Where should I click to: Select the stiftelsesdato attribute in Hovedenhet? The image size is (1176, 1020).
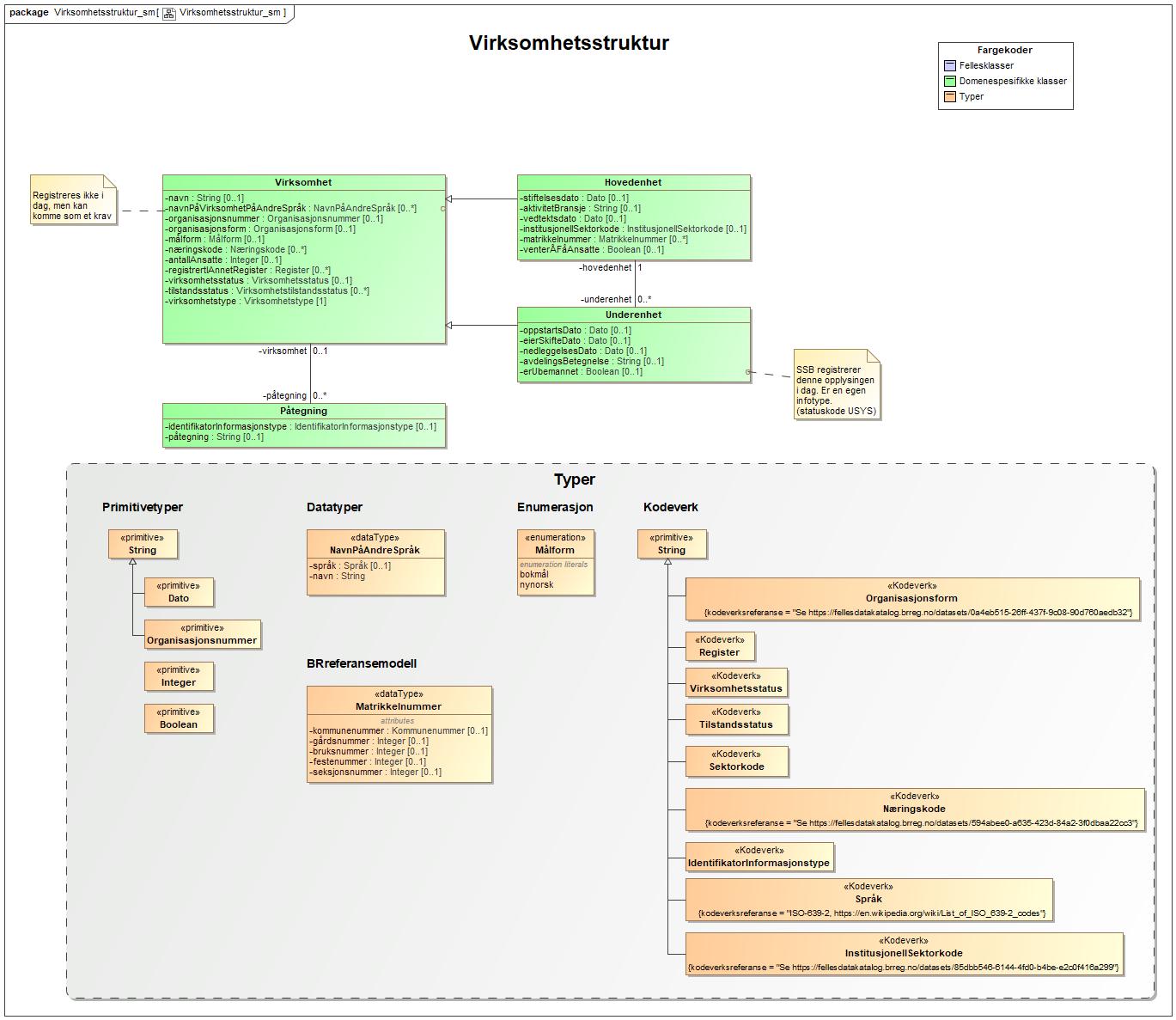(574, 198)
